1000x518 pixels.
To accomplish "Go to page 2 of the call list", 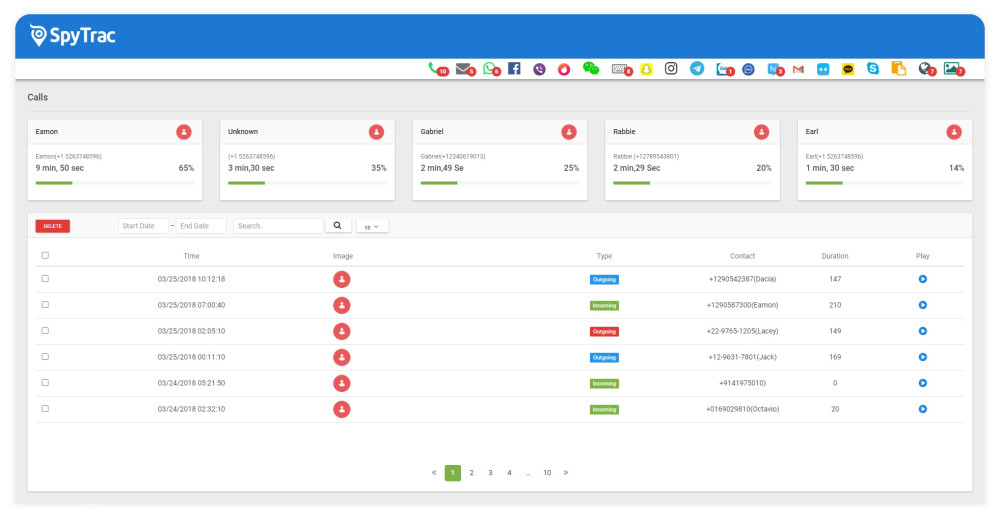I will [x=471, y=473].
